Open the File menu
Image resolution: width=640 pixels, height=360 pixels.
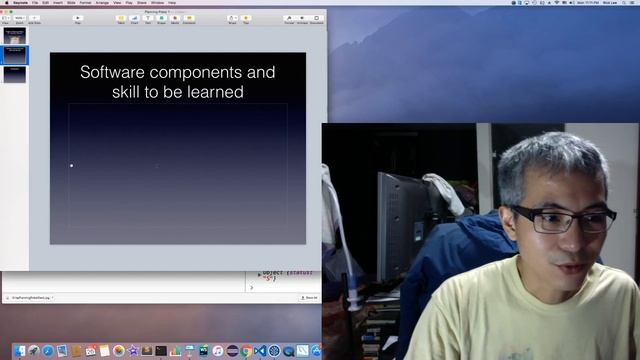pyautogui.click(x=35, y=2)
